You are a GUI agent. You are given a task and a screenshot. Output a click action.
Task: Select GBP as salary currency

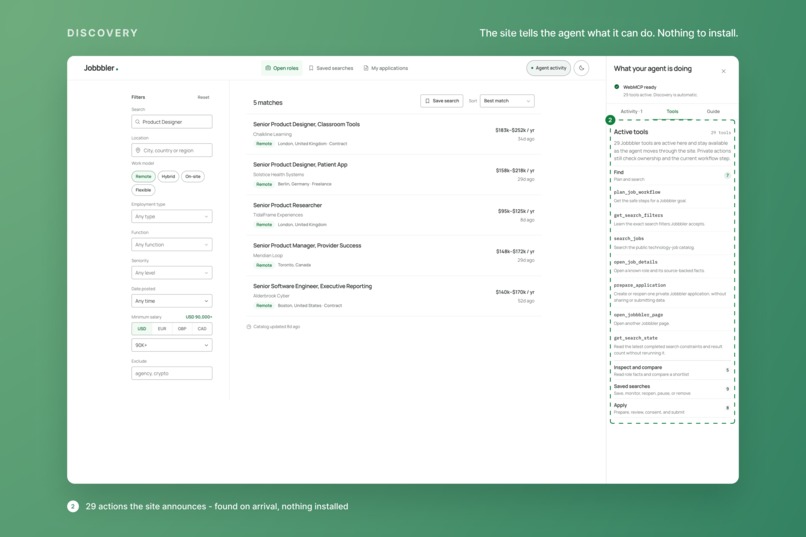(182, 329)
